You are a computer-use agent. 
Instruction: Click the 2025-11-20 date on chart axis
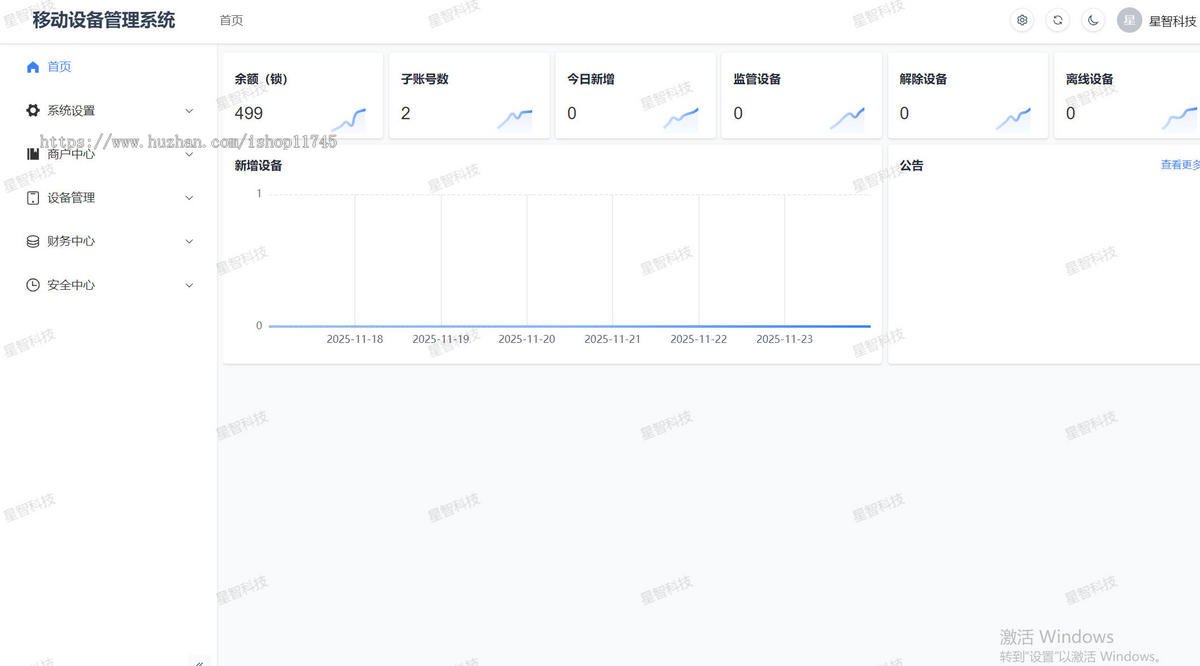527,339
